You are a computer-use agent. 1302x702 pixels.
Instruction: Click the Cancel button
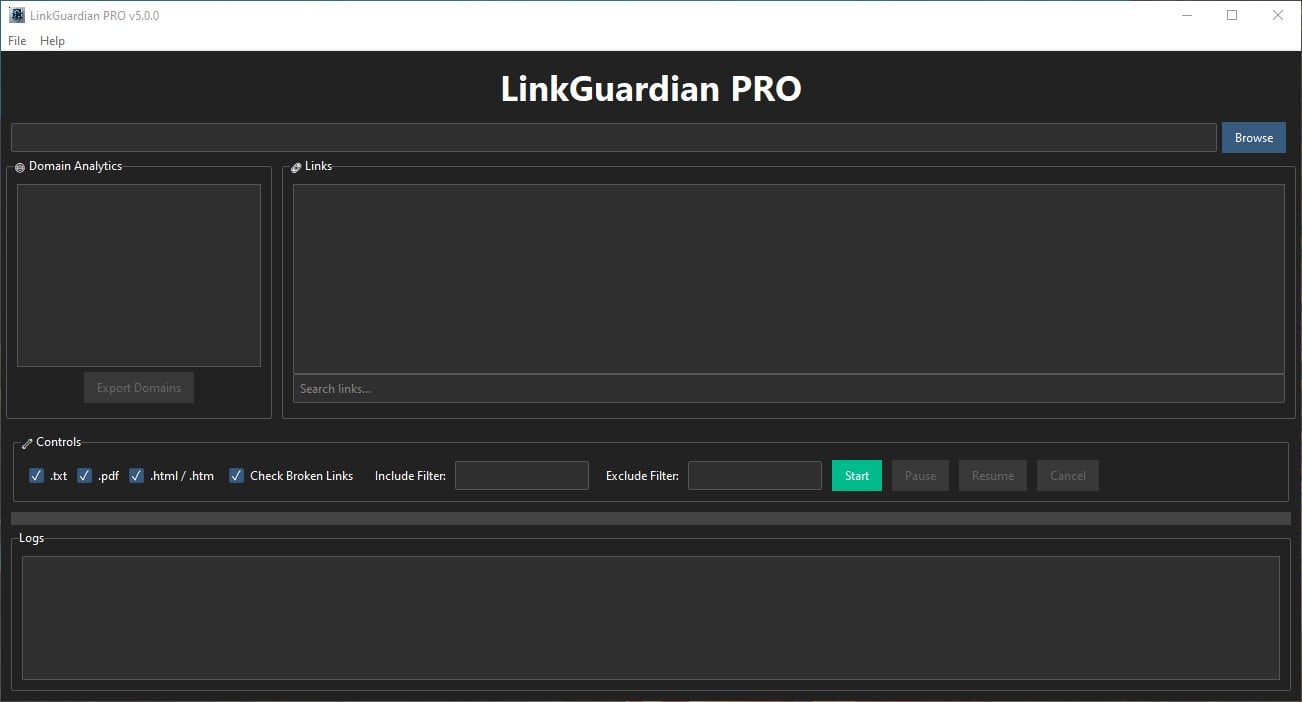coord(1068,476)
